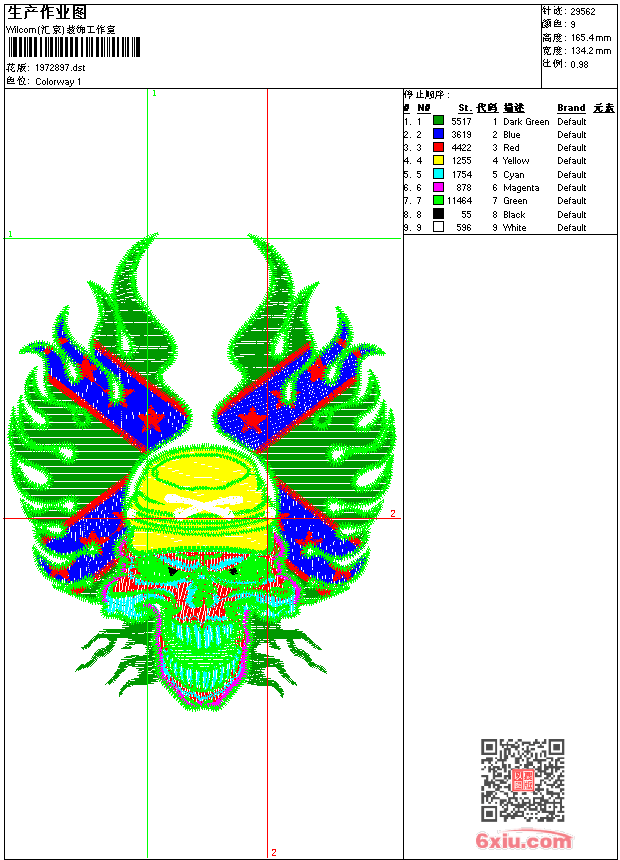Click the 'Dark Green' description text
Screen dimensions: 620x860
(x=526, y=122)
